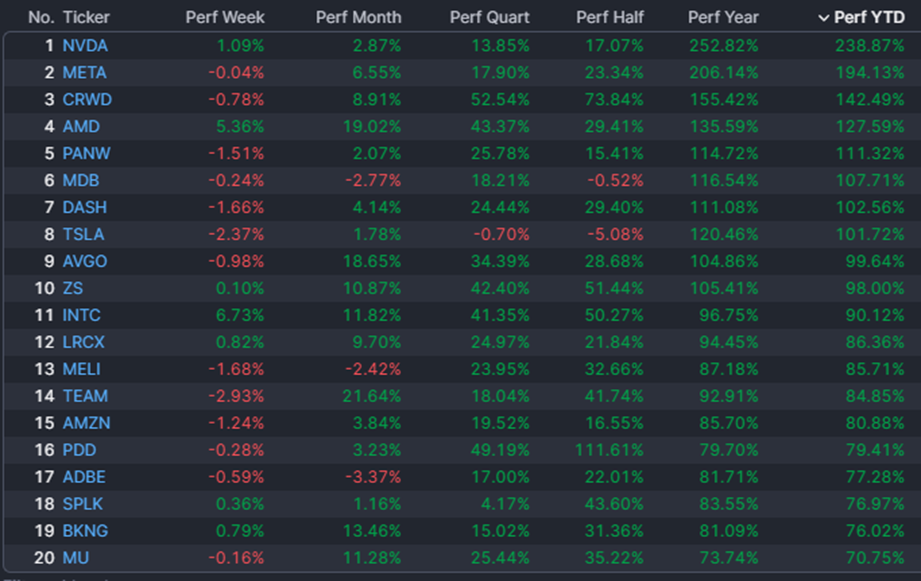Select PDD Perf Quart value 49.19%
This screenshot has height=581, width=921.
[x=500, y=451]
